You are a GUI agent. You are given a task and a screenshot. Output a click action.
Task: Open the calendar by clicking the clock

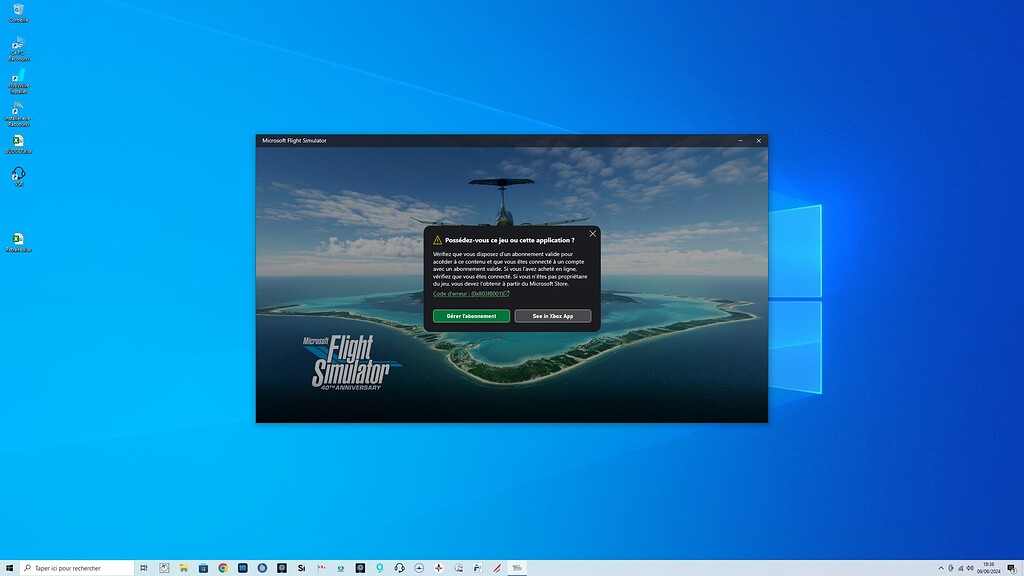[989, 567]
